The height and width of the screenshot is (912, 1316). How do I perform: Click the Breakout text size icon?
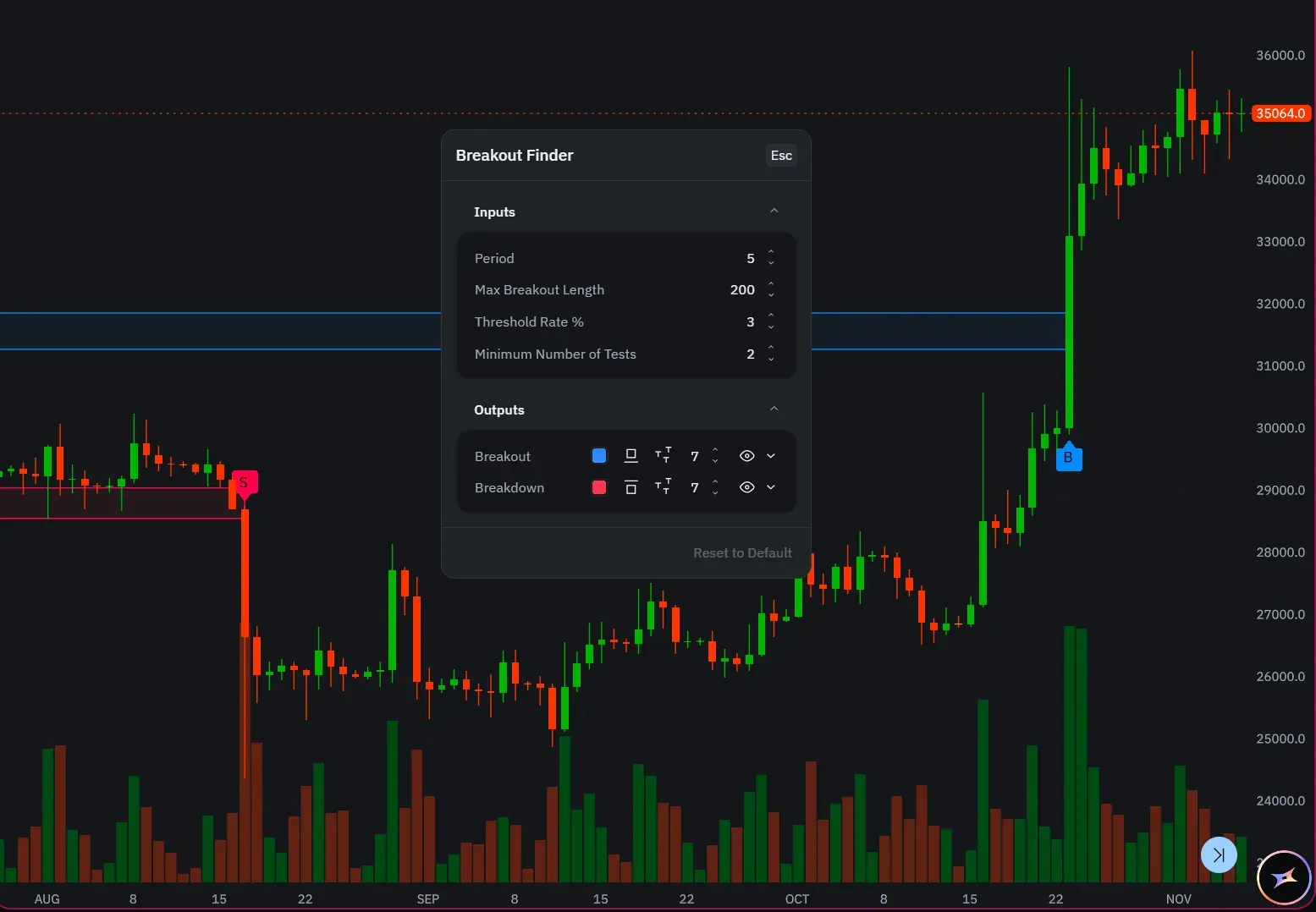coord(663,455)
